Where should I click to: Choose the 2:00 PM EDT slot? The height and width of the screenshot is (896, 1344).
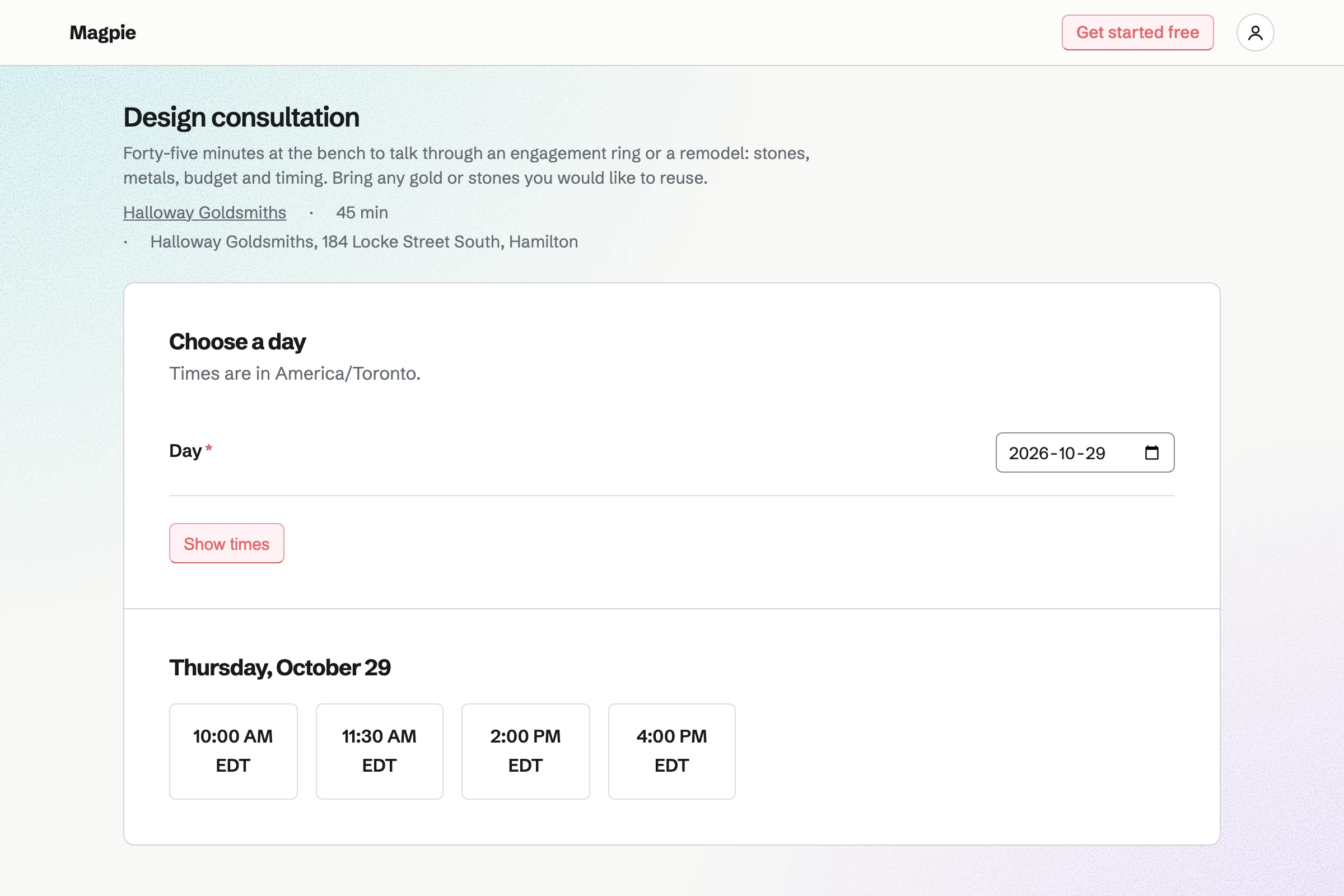point(526,751)
